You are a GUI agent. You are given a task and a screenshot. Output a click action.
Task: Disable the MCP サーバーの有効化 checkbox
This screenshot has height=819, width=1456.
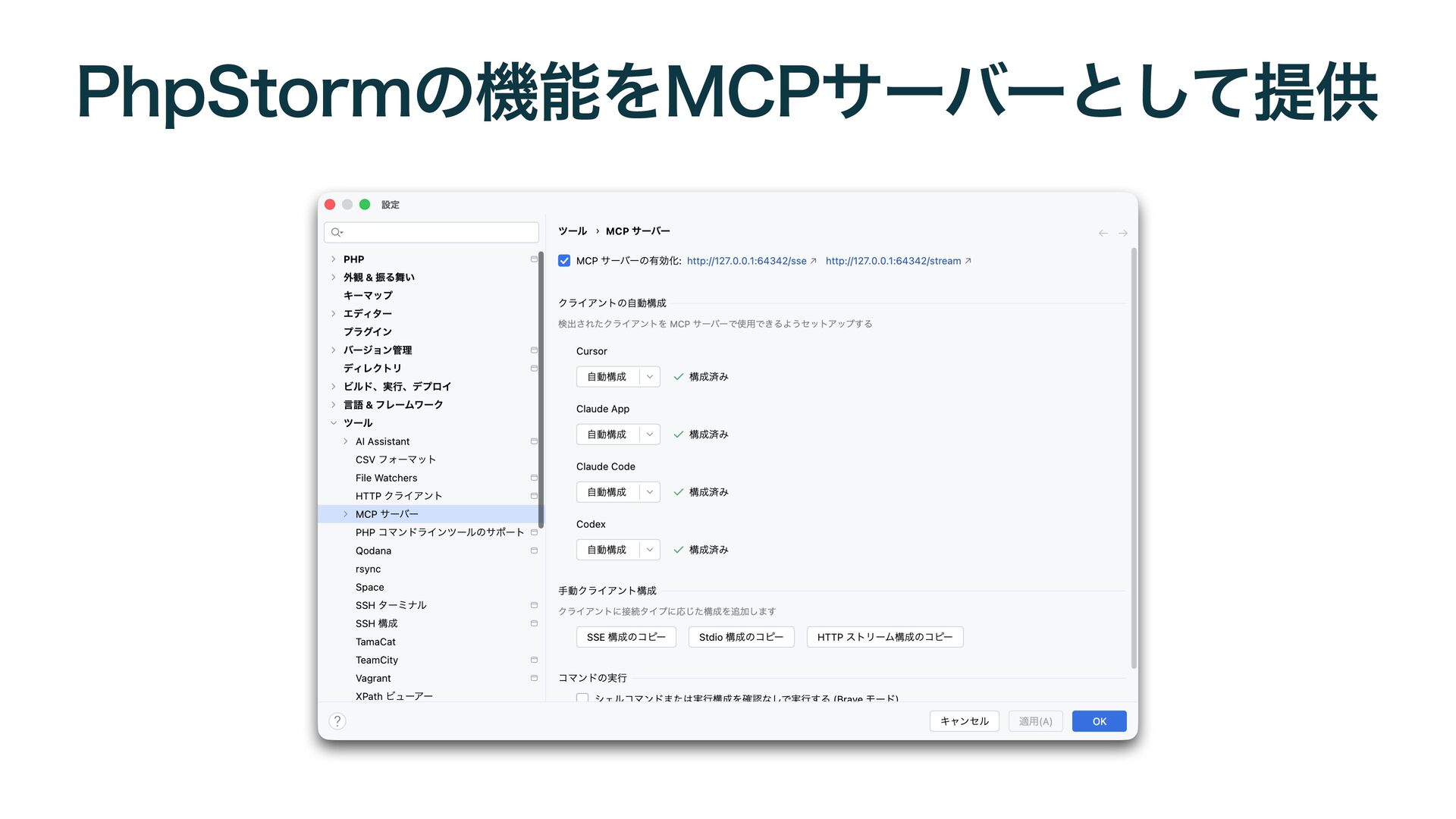[564, 261]
